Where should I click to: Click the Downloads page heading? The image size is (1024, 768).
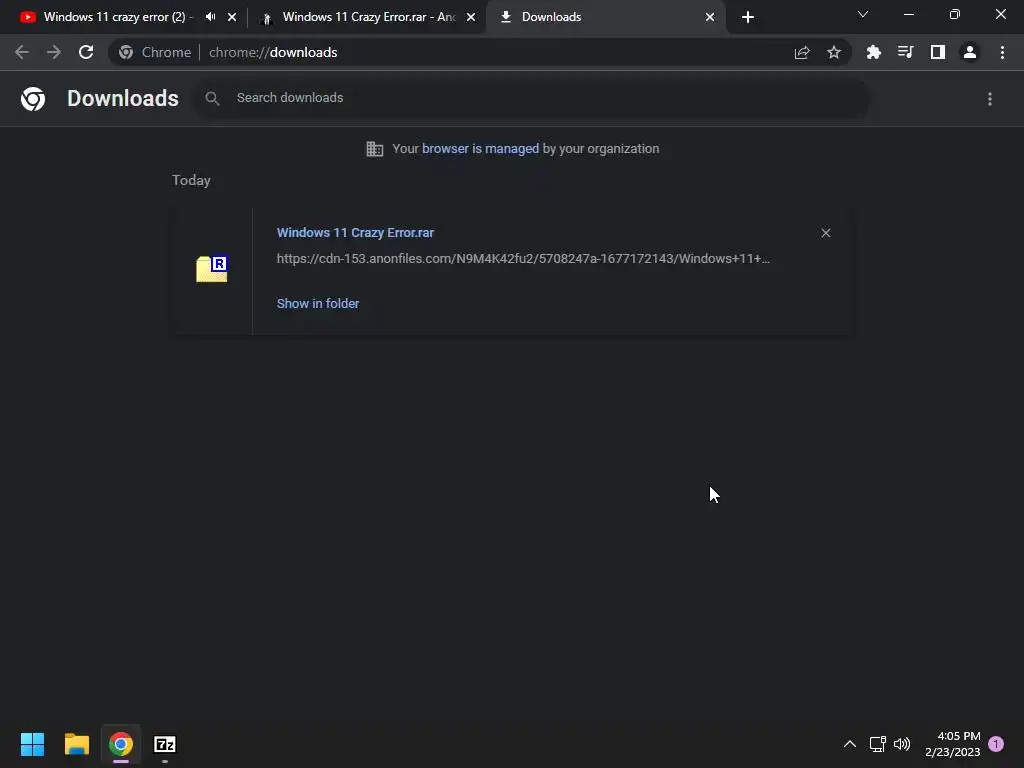tap(123, 99)
